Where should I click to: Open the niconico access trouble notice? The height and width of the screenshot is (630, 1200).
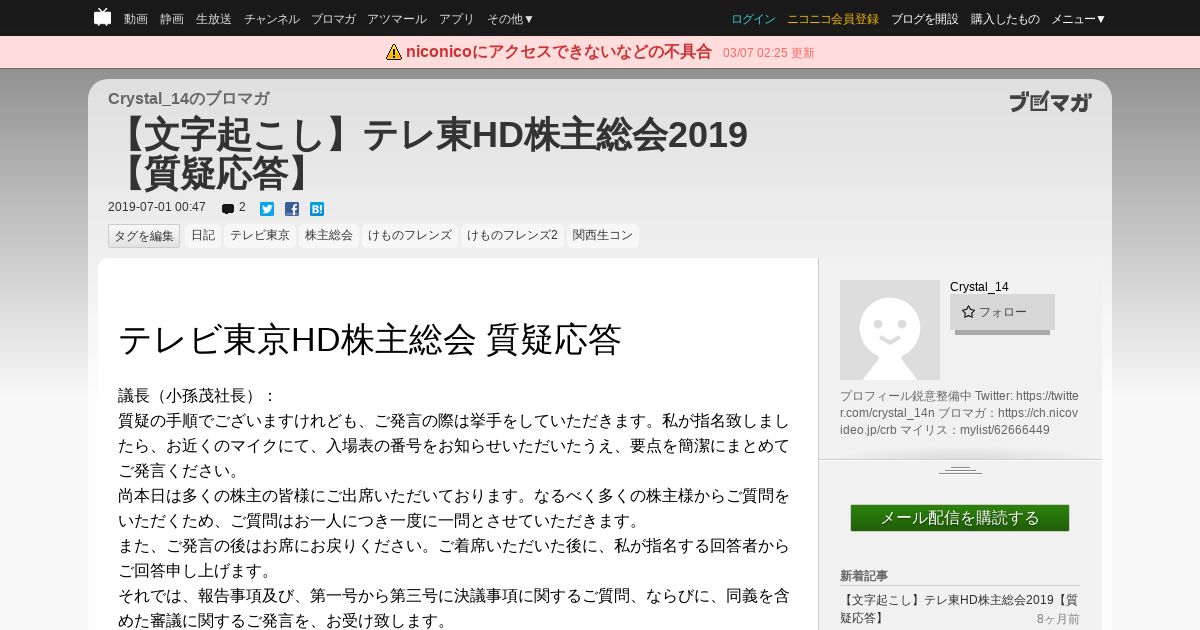tap(559, 52)
